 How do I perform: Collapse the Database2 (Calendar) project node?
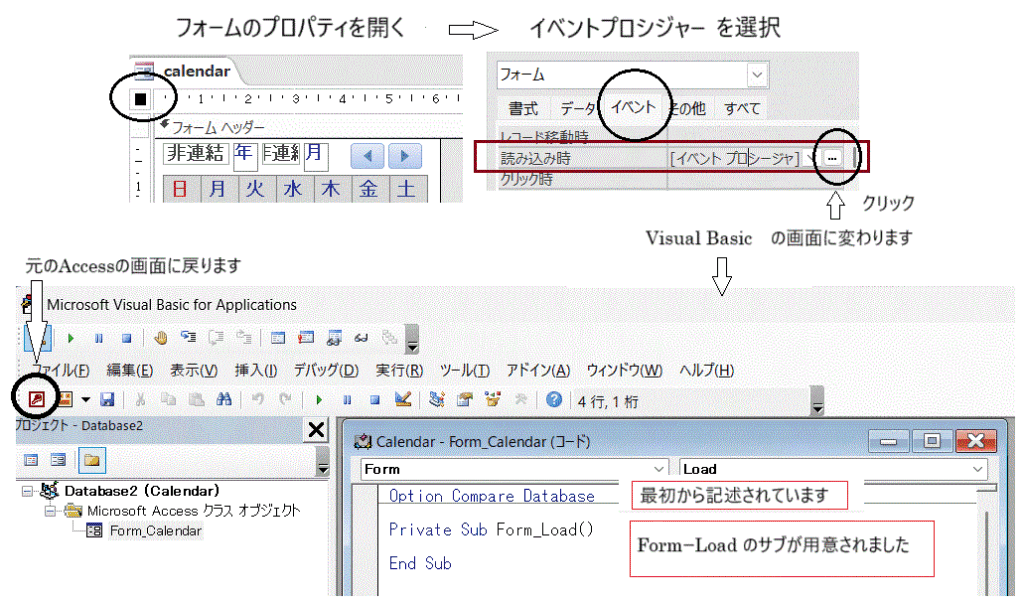[27, 491]
